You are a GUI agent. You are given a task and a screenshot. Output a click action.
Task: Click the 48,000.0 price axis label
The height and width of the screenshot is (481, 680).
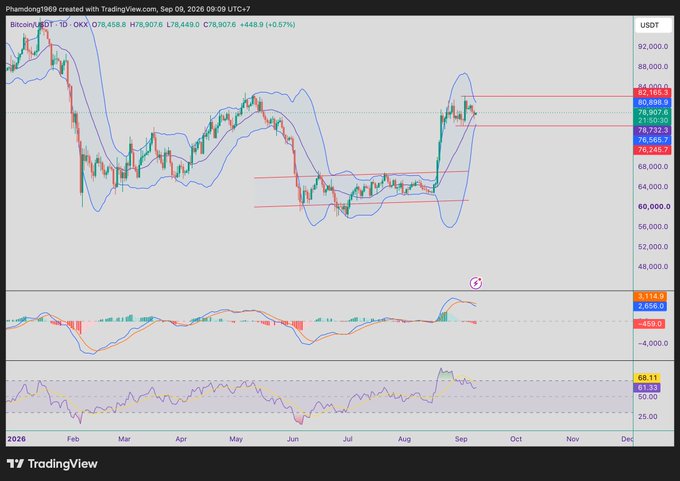tap(653, 266)
